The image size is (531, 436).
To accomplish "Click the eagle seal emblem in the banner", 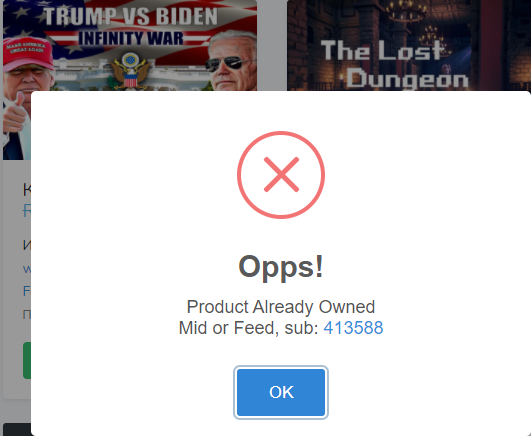I will pyautogui.click(x=130, y=71).
